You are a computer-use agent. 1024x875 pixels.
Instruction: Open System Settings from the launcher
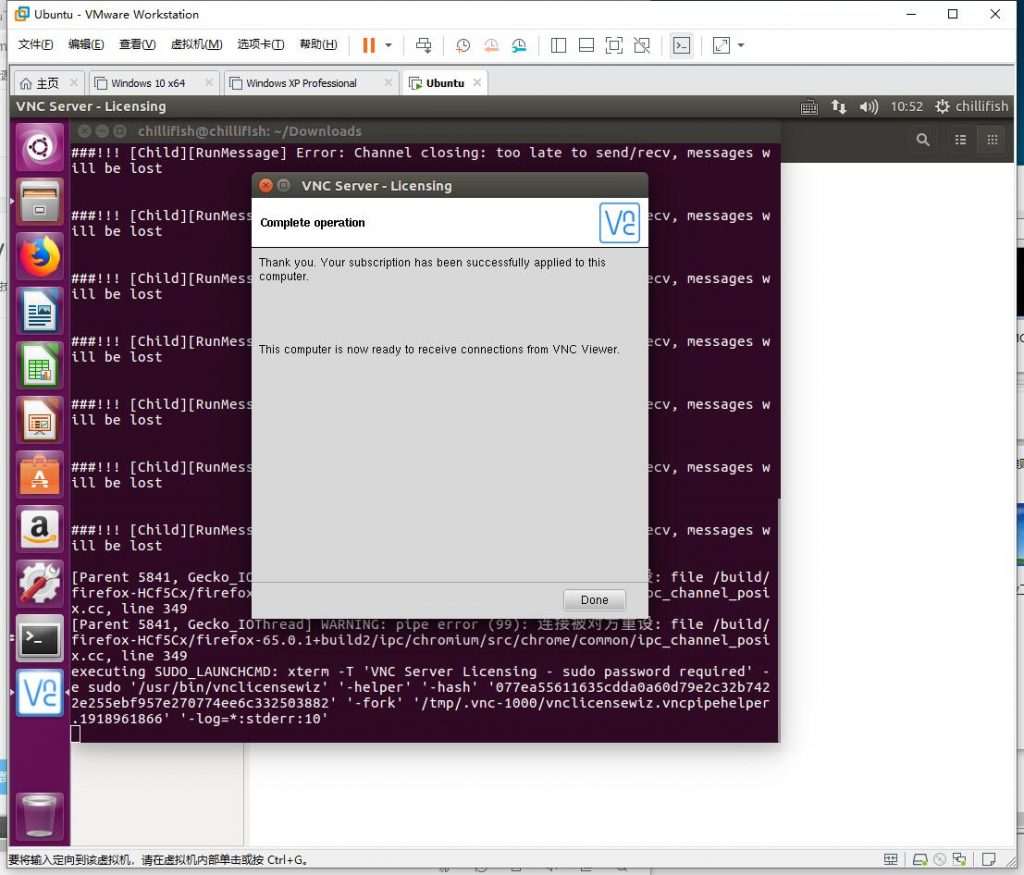(x=40, y=583)
